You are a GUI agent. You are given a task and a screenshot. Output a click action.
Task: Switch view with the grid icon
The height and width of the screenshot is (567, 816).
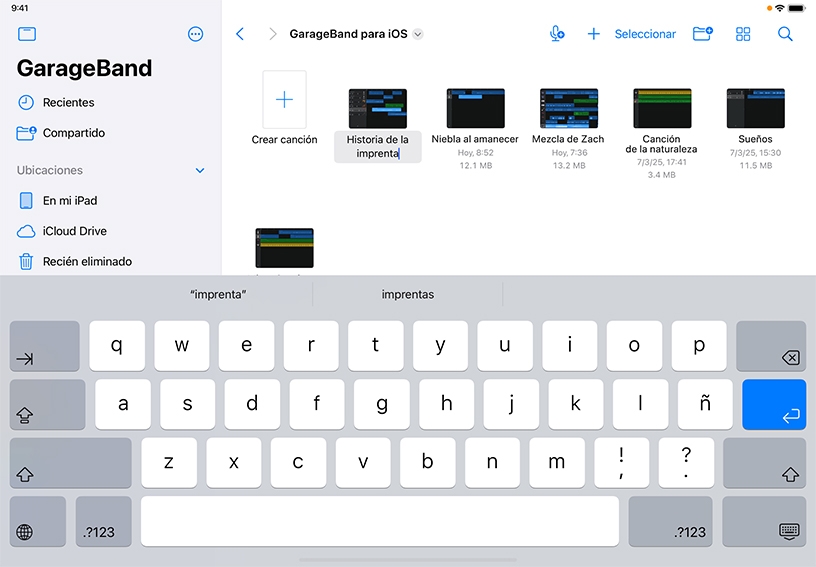coord(743,34)
